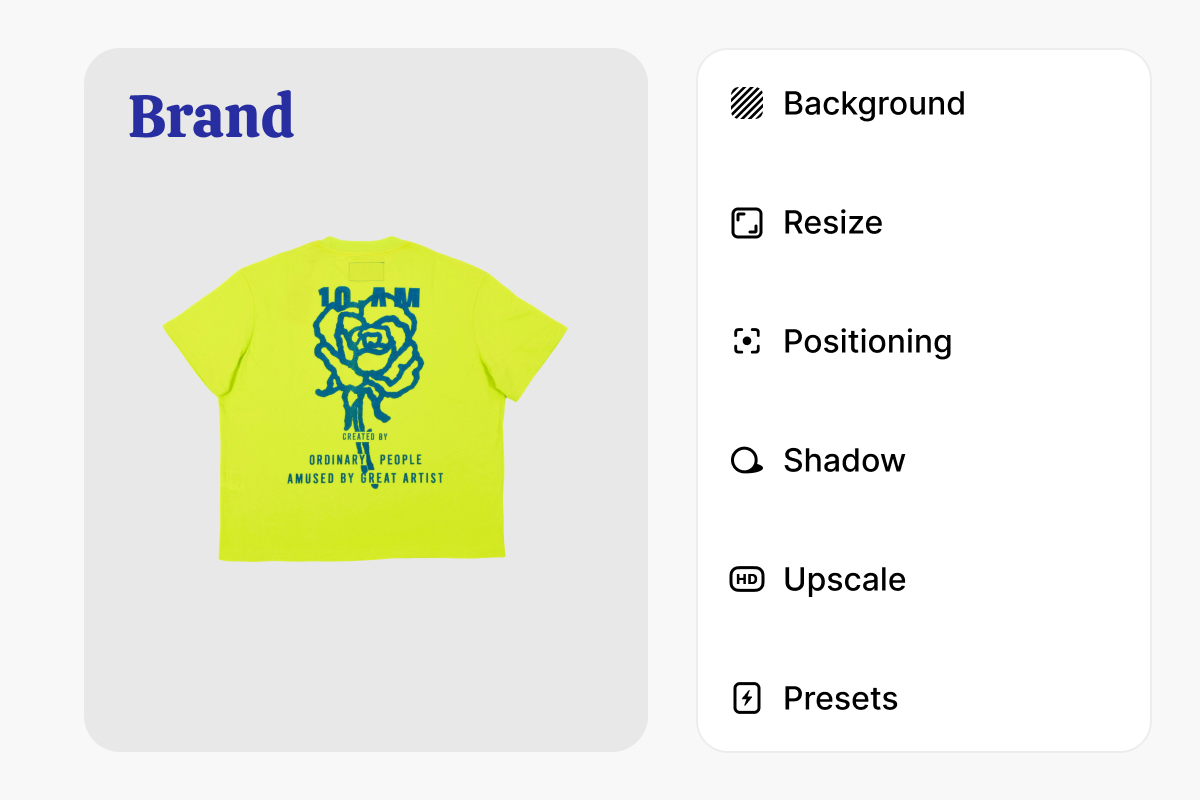This screenshot has height=800, width=1200.
Task: Select the neon yellow t-shirt image
Action: [x=365, y=398]
